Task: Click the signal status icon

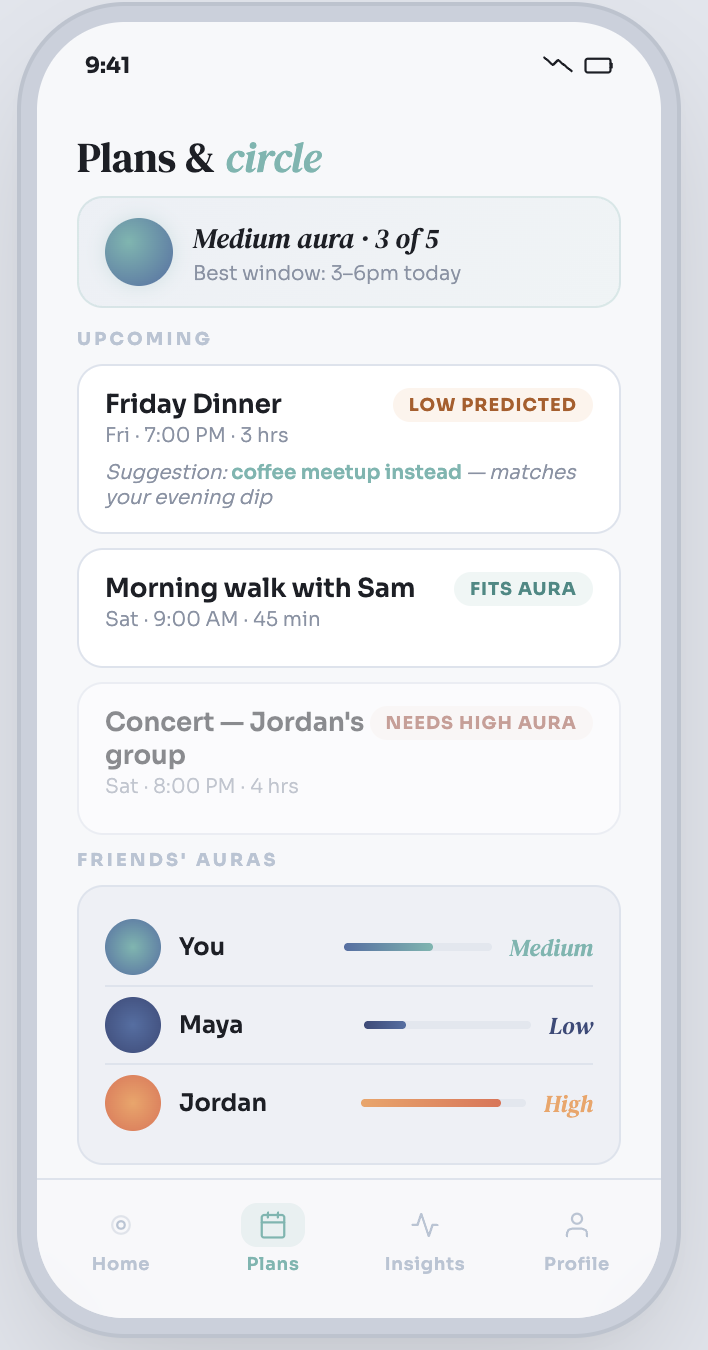Action: [x=558, y=65]
